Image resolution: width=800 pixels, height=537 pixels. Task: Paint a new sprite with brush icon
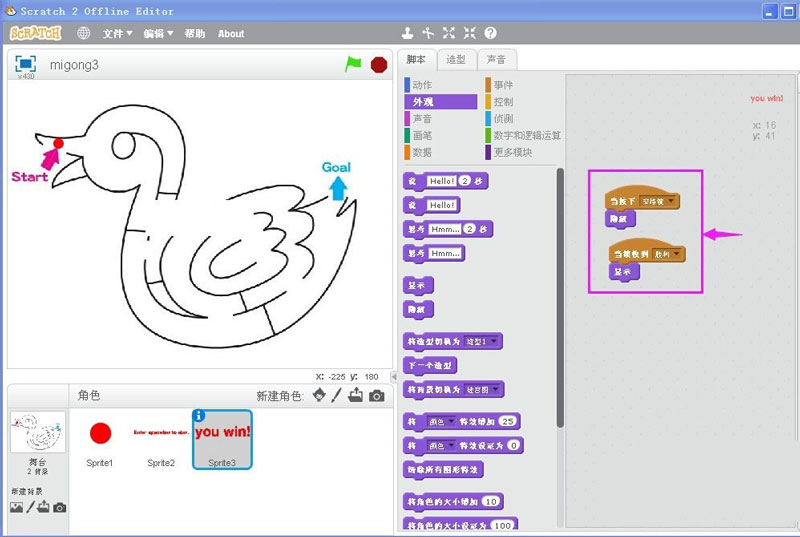point(336,395)
